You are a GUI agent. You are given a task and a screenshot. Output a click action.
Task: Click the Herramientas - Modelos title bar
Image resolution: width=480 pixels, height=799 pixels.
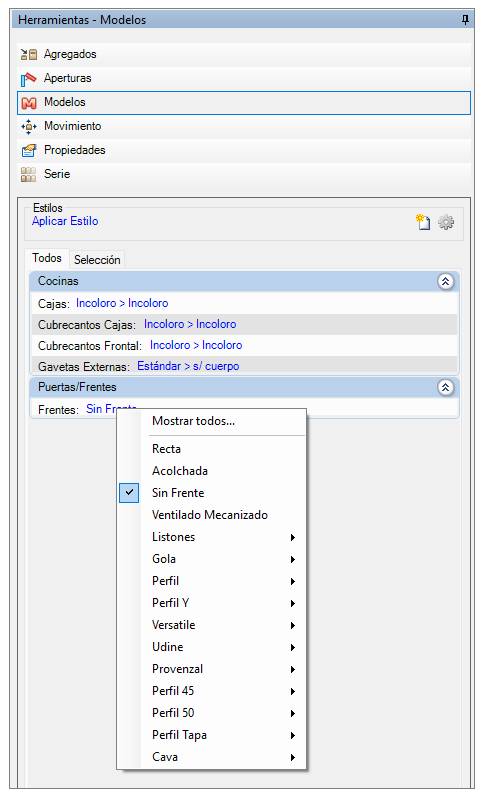click(243, 20)
